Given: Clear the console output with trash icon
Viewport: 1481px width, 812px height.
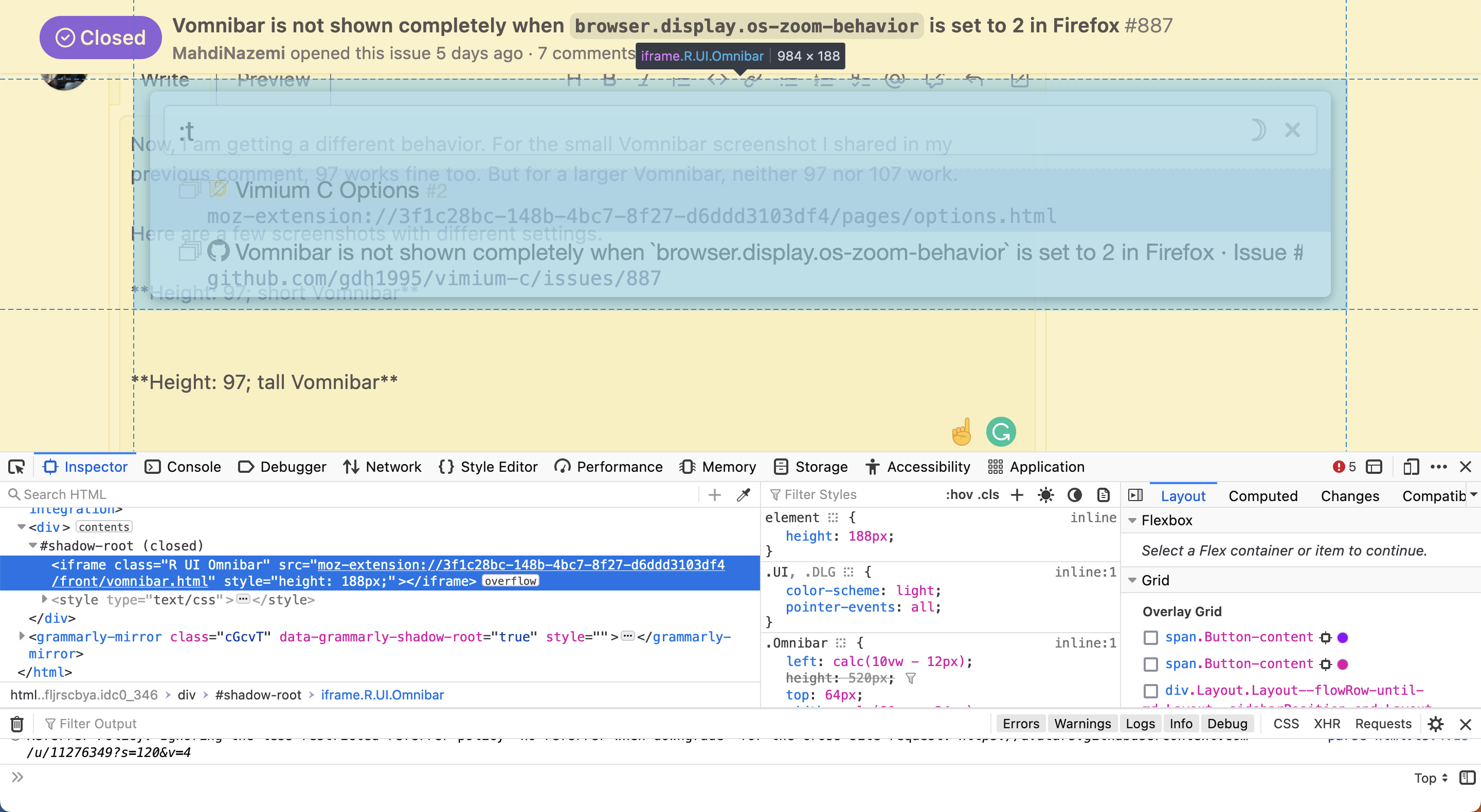Looking at the screenshot, I should coord(16,724).
